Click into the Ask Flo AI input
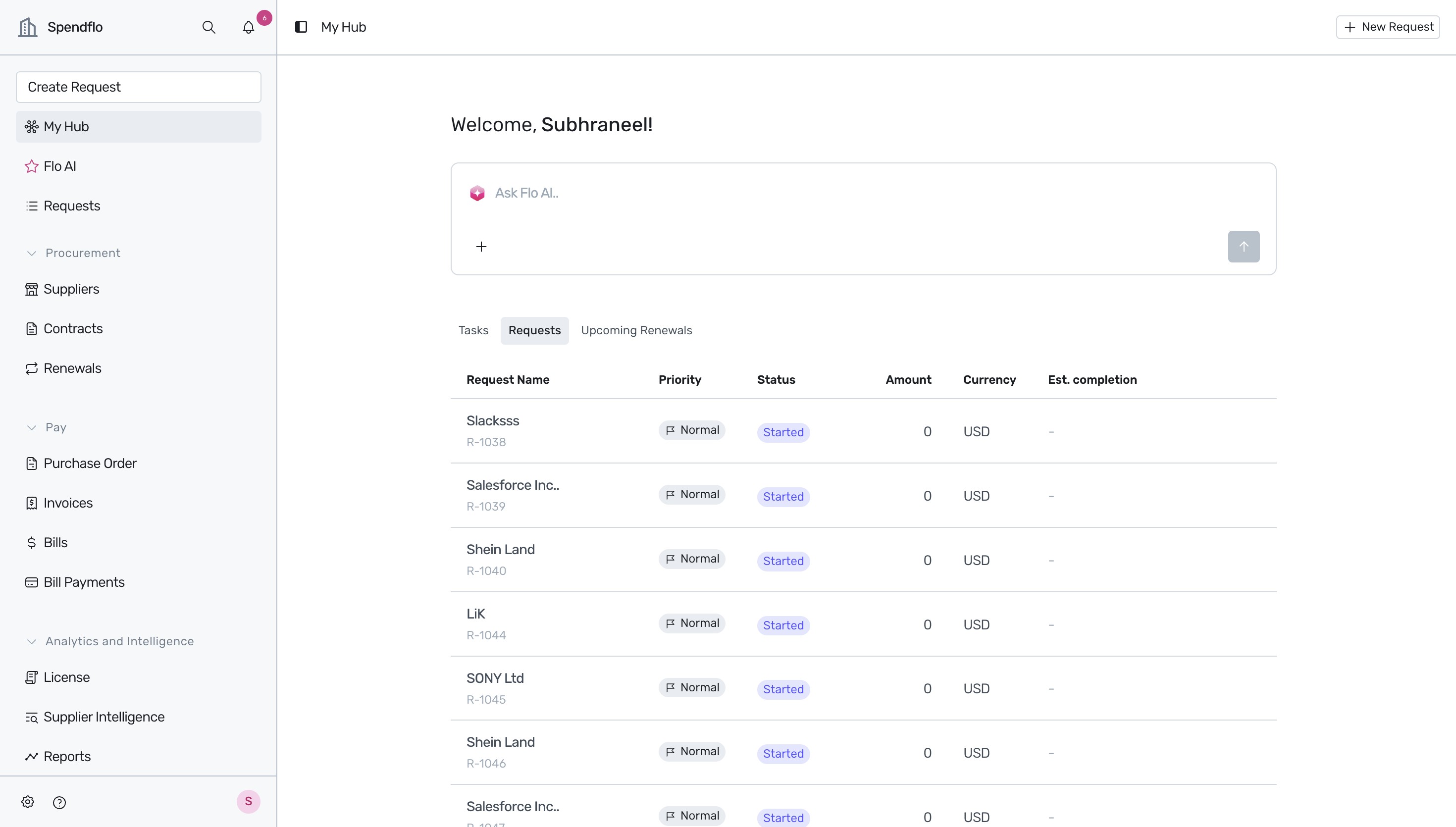The height and width of the screenshot is (827, 1456). coord(863,193)
